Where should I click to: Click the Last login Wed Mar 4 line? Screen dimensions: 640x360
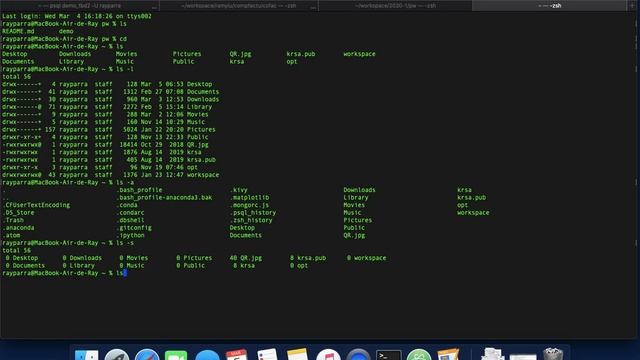[x=77, y=16]
